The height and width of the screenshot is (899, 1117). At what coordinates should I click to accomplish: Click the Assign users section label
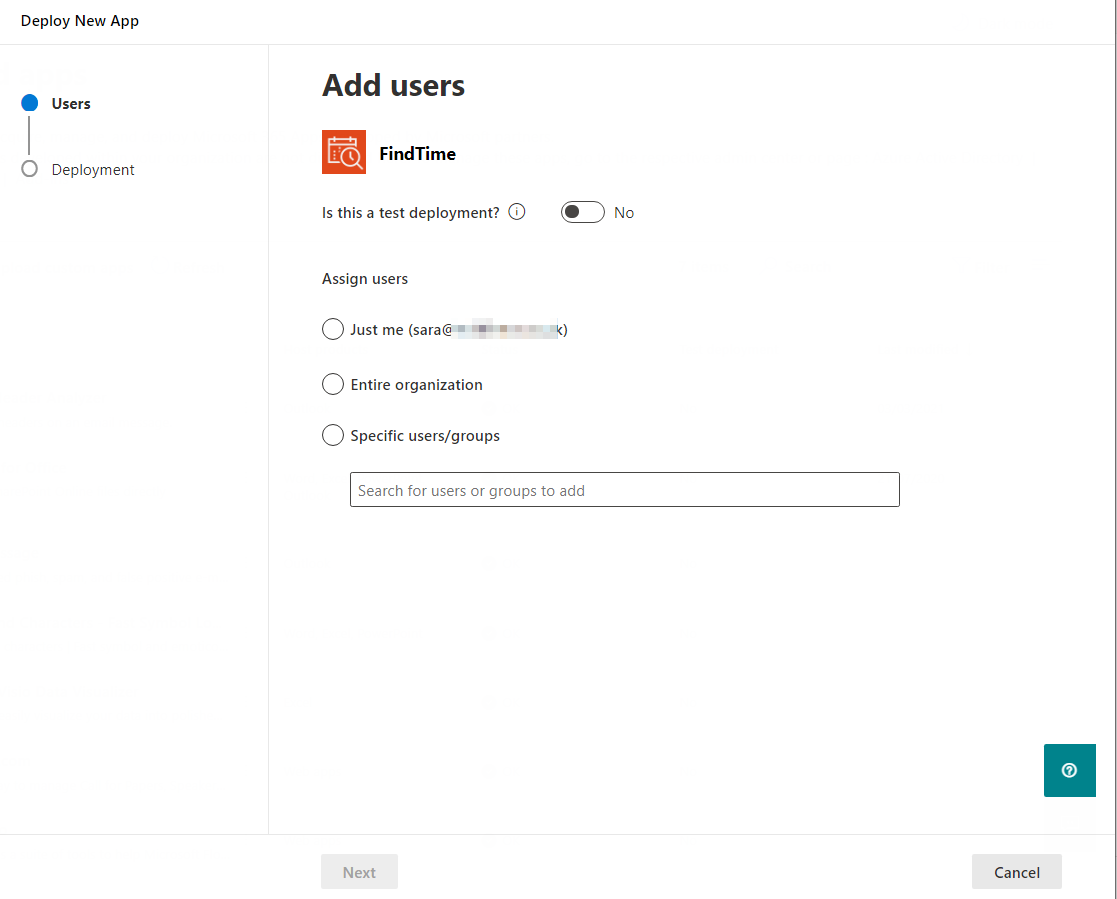pos(365,279)
